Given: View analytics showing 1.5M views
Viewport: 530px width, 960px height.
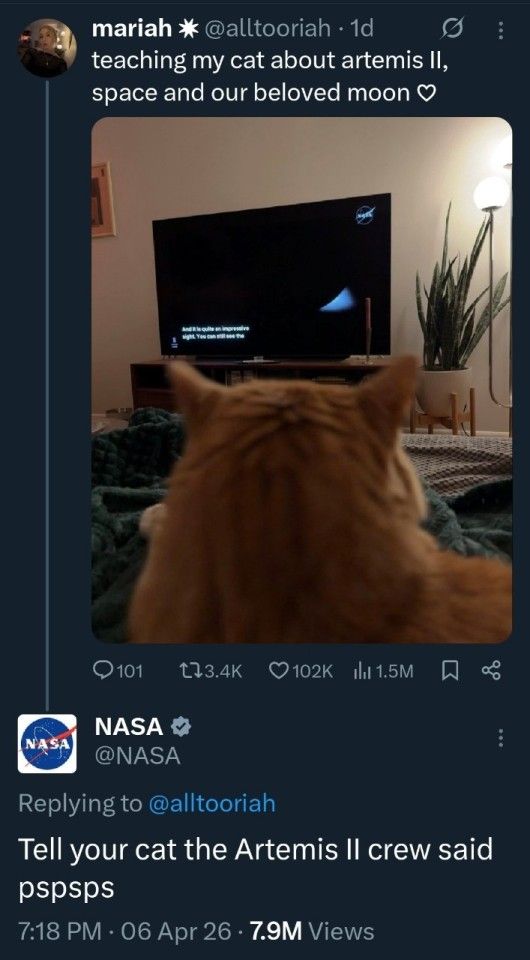Looking at the screenshot, I should [384, 671].
